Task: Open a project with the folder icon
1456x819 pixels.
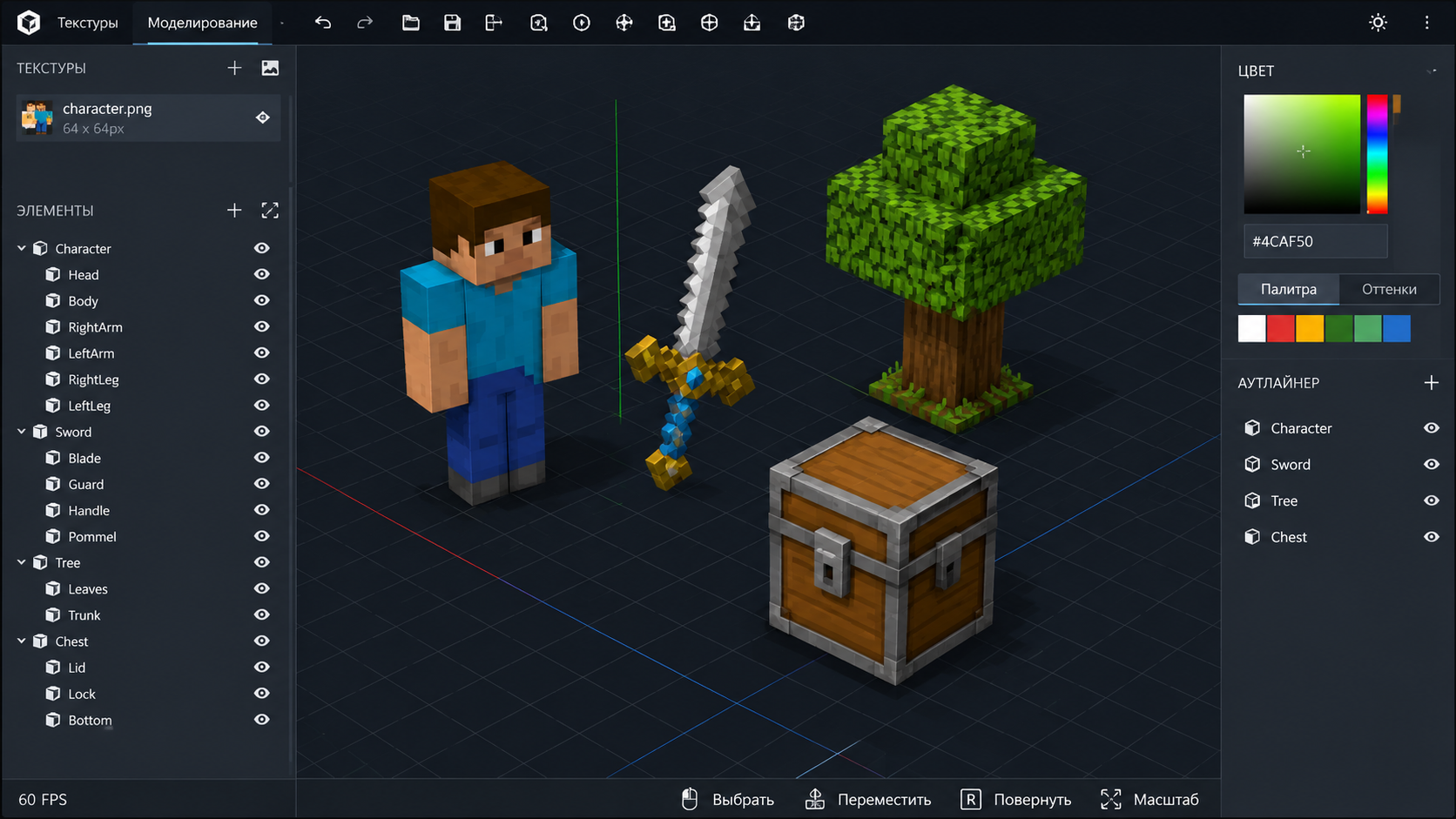Action: tap(410, 23)
